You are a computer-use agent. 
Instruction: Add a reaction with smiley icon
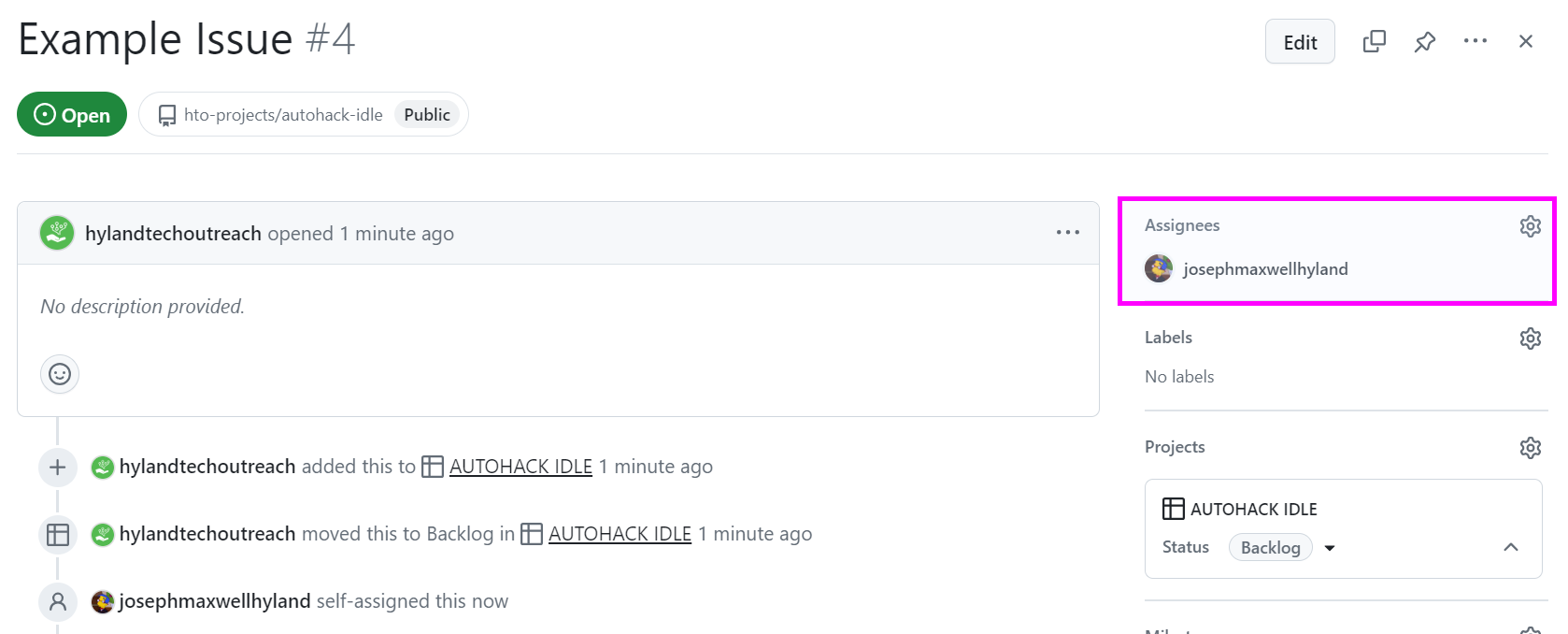(x=60, y=374)
